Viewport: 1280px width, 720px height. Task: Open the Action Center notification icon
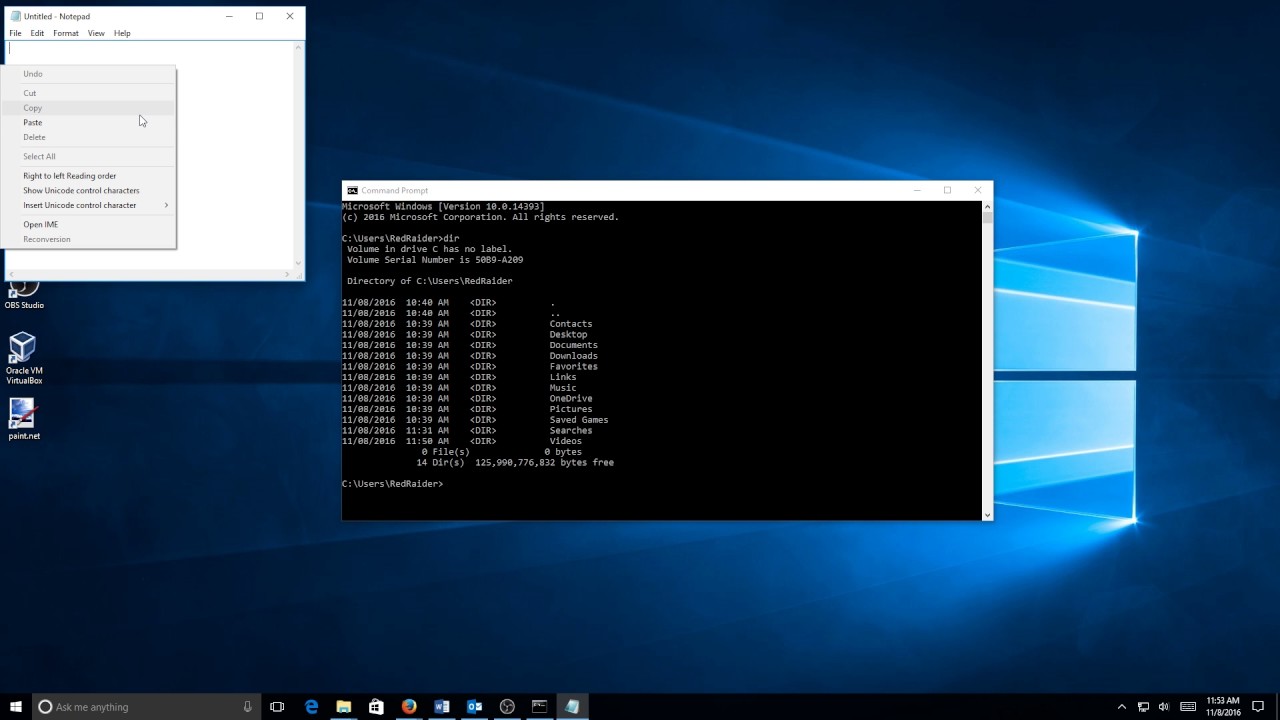pos(1258,706)
